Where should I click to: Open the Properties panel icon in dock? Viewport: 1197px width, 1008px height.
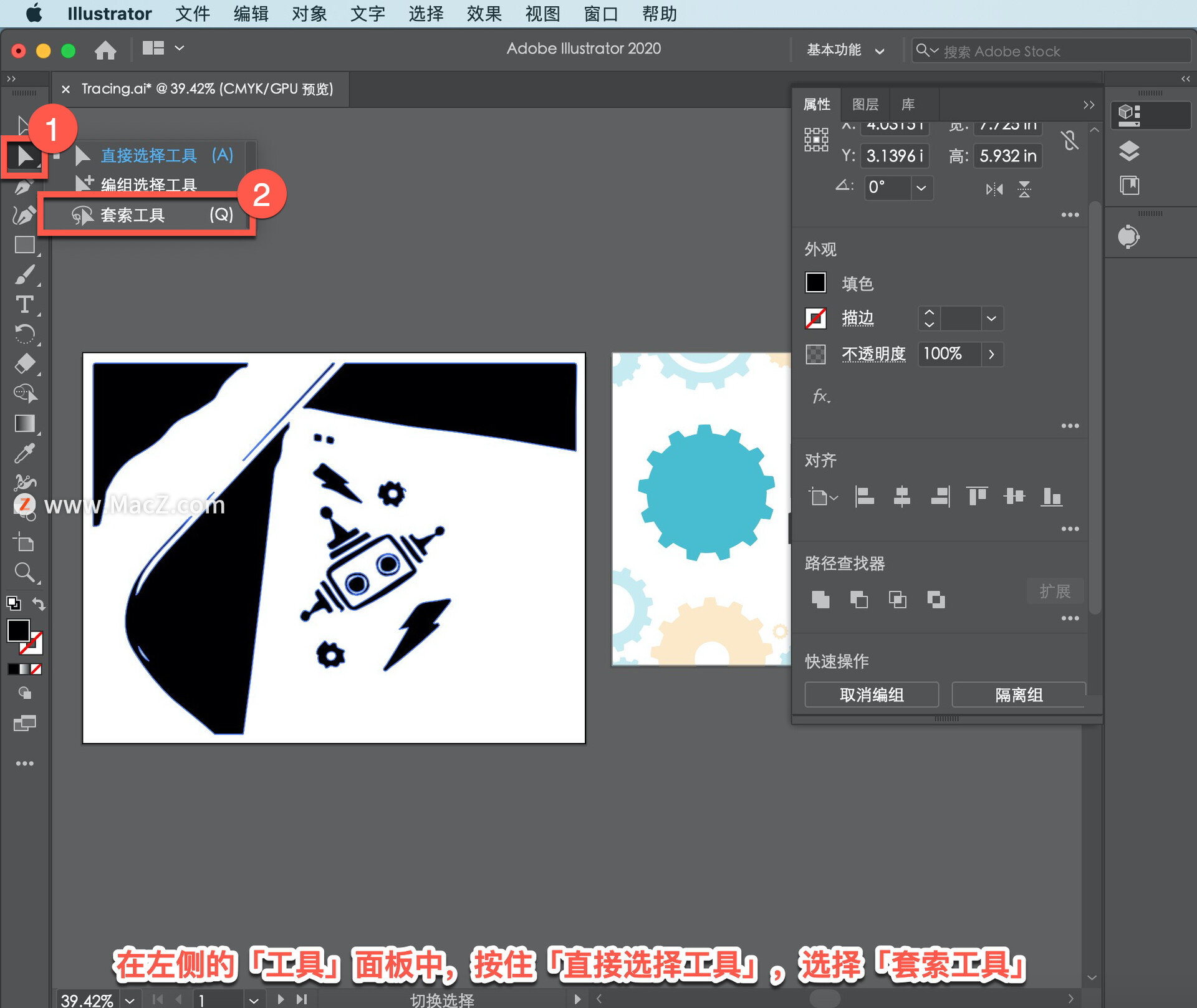pyautogui.click(x=1129, y=115)
